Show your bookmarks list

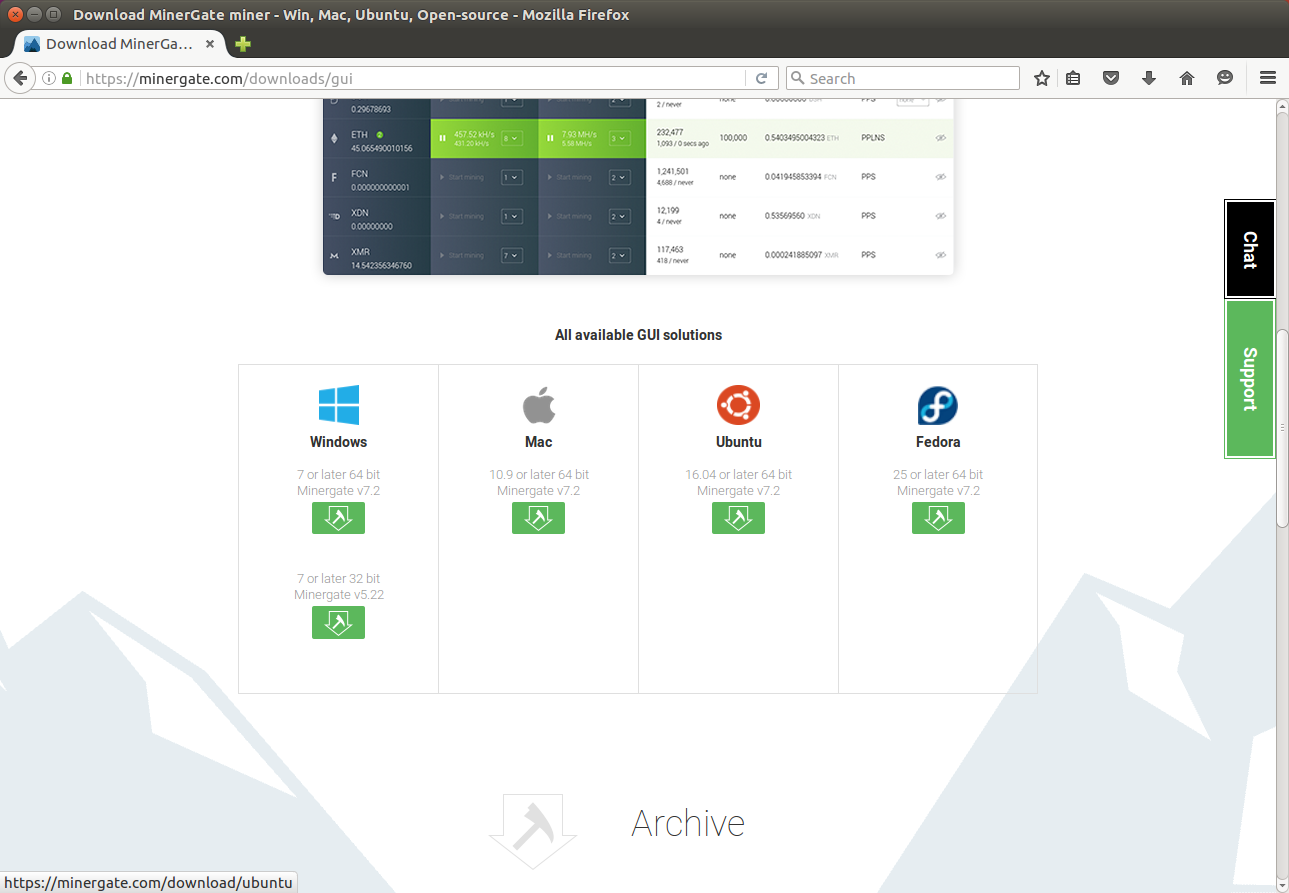pos(1073,78)
